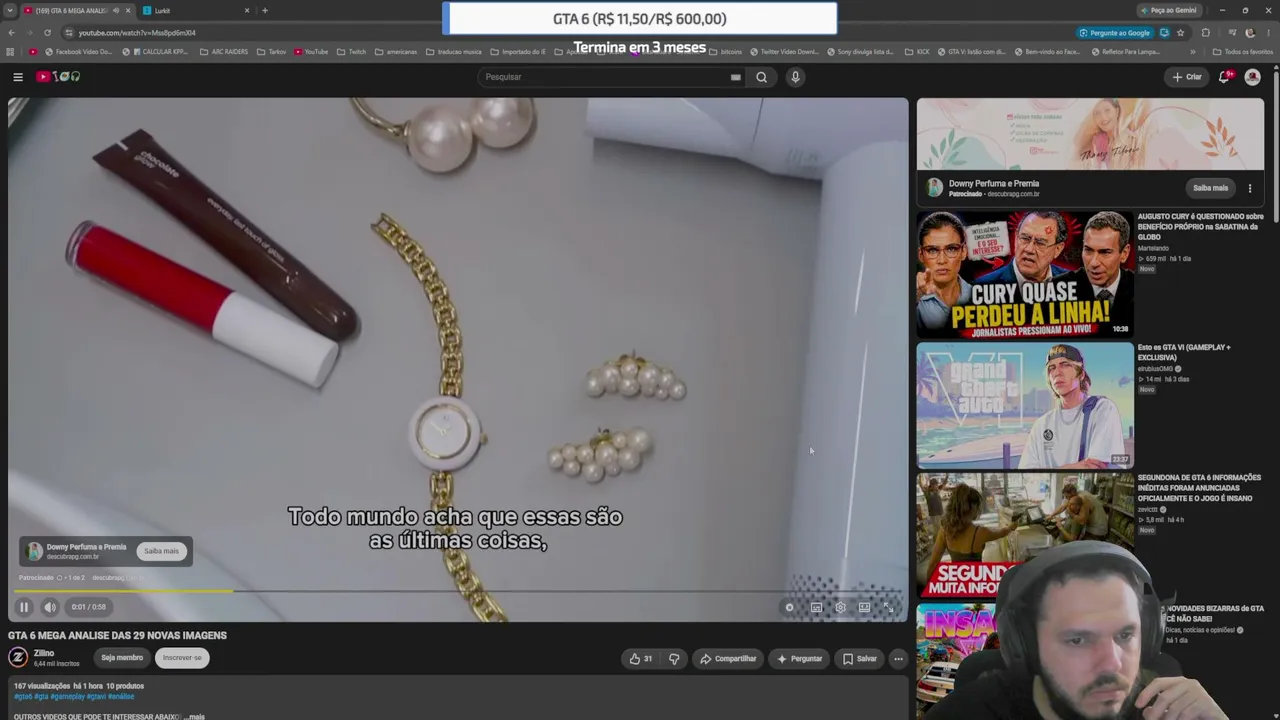Open the Downy Perfuma e Premia ad banner
The image size is (1280, 720).
coord(1090,135)
